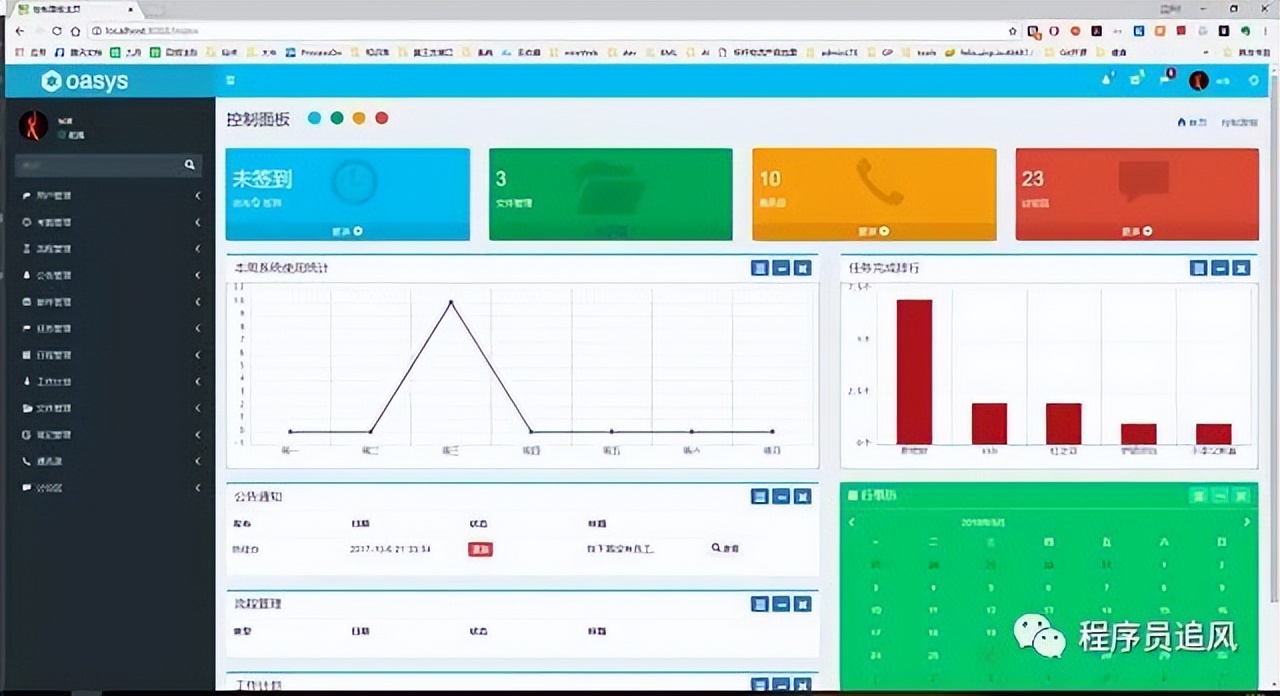Click the folder icon on the green card
This screenshot has height=696, width=1280.
[610, 187]
